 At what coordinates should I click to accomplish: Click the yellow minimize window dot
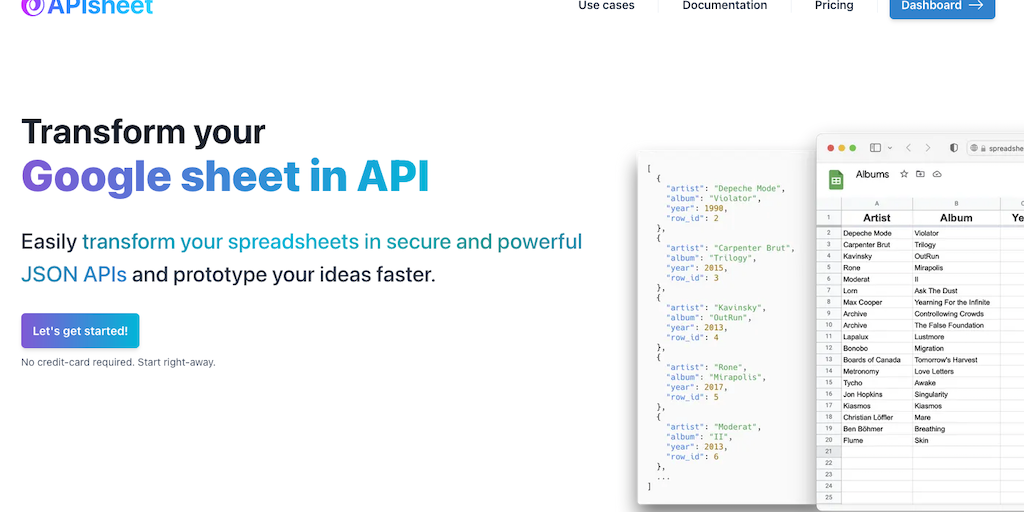pos(842,148)
